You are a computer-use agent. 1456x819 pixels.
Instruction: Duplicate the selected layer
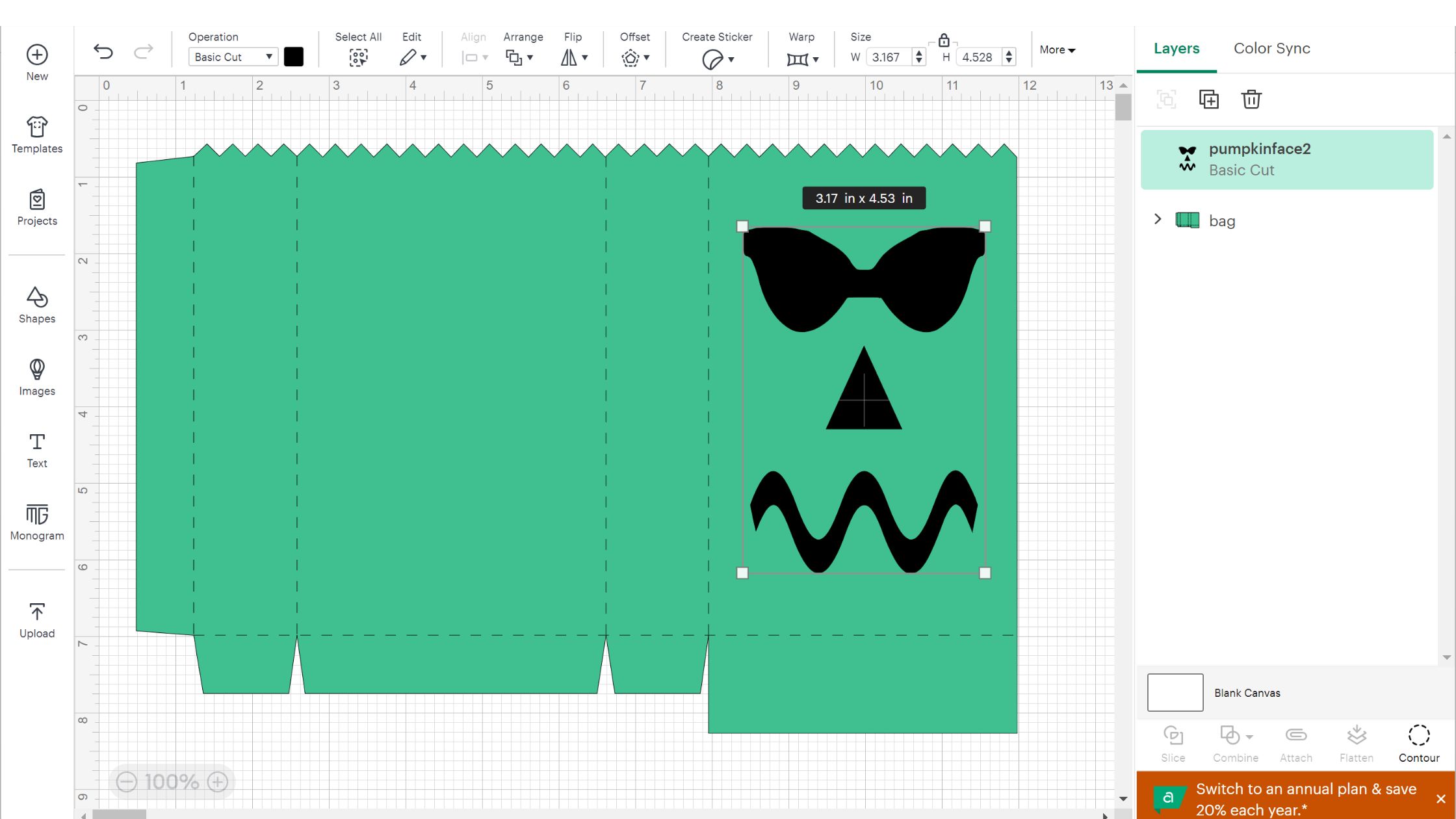(1208, 99)
